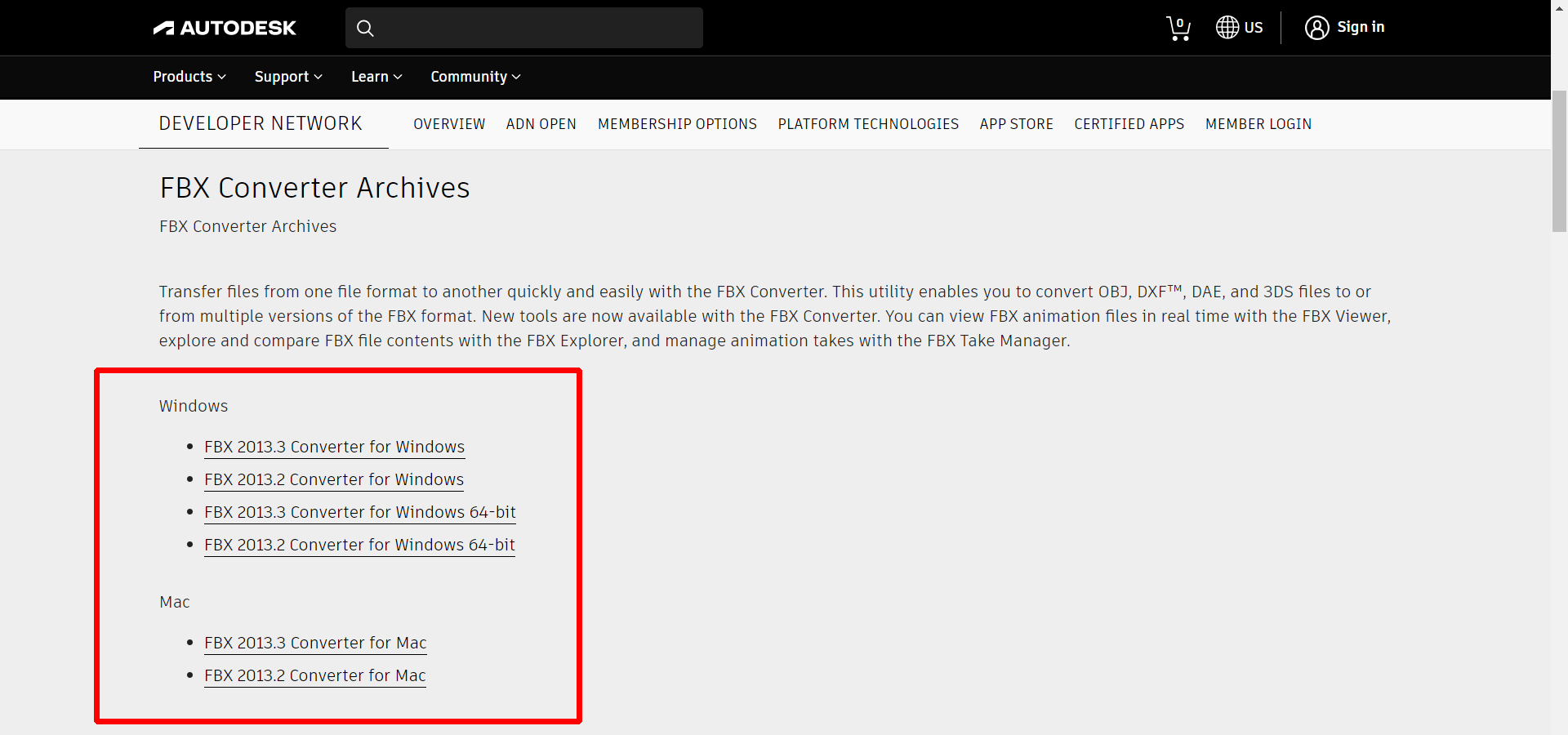Download FBX 2013.3 Converter for Mac
The height and width of the screenshot is (735, 1568).
pyautogui.click(x=315, y=643)
